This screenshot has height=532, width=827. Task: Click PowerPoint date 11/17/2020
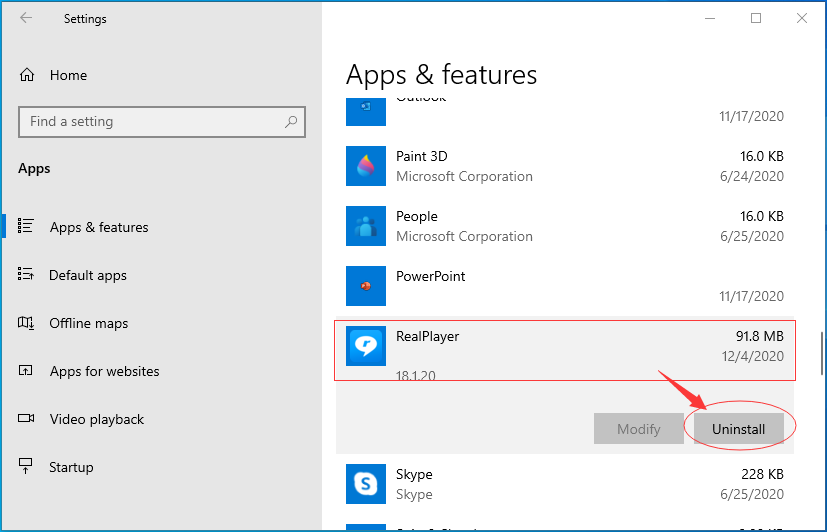pyautogui.click(x=752, y=296)
